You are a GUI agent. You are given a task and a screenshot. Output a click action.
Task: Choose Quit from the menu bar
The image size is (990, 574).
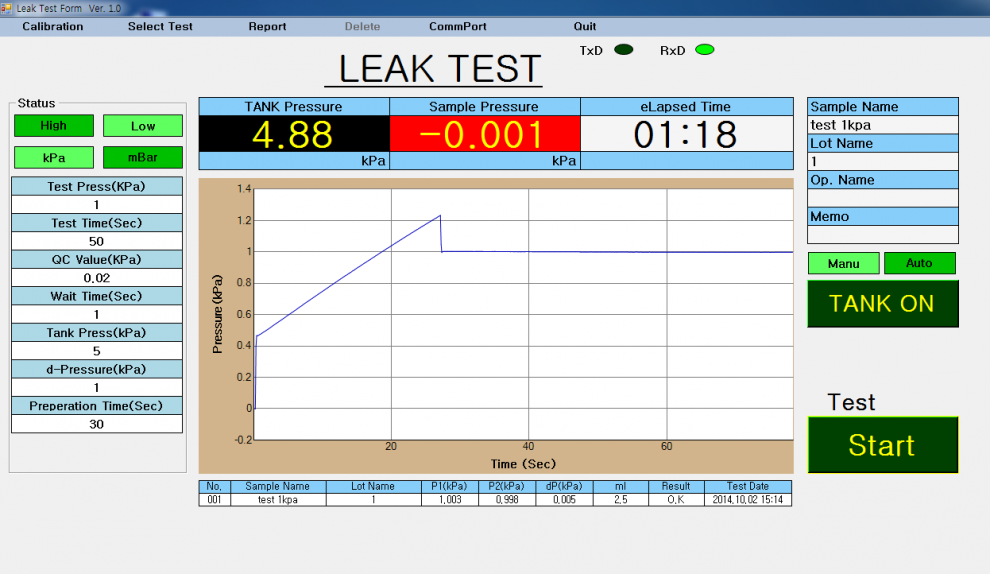point(585,27)
